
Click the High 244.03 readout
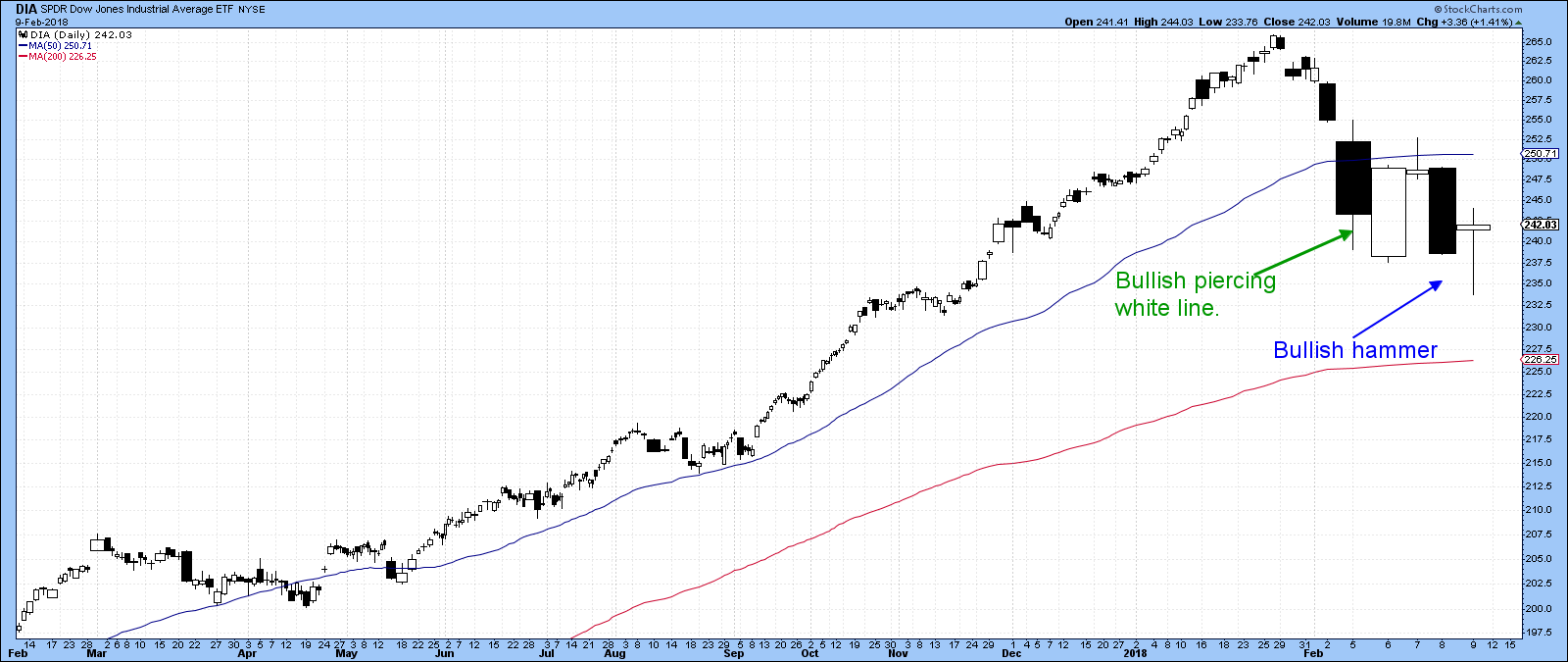[x=1164, y=22]
